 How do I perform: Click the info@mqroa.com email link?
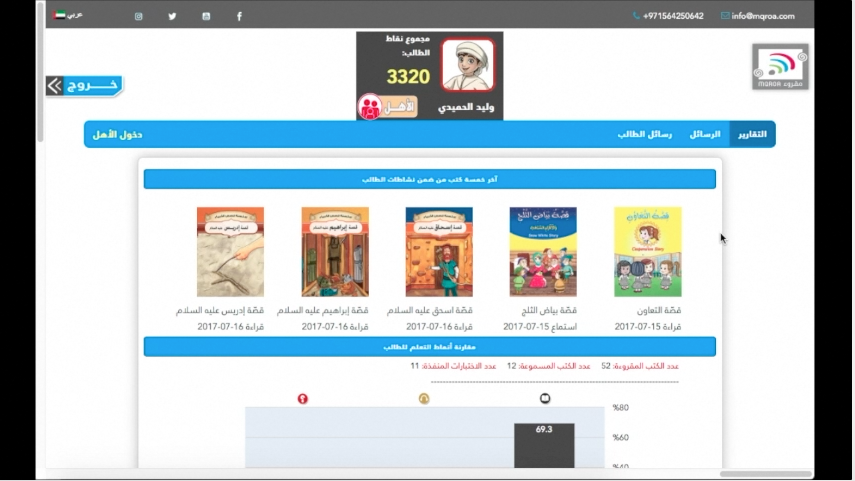[x=758, y=16]
